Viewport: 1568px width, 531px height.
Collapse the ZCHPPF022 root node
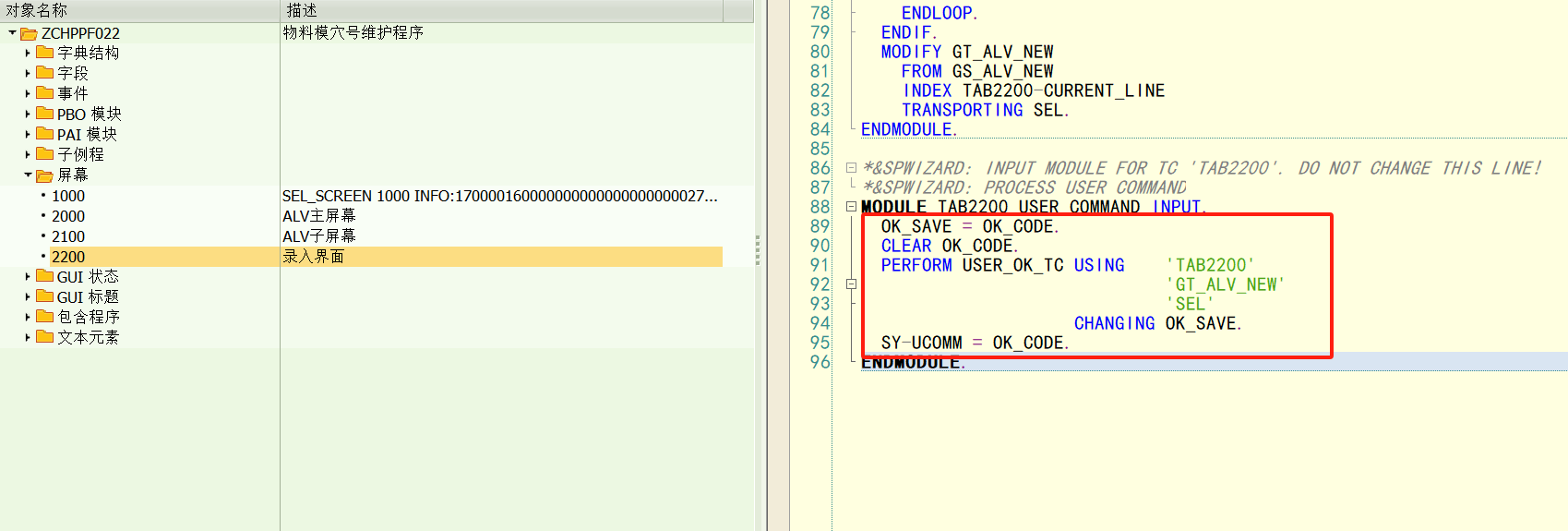[x=12, y=33]
